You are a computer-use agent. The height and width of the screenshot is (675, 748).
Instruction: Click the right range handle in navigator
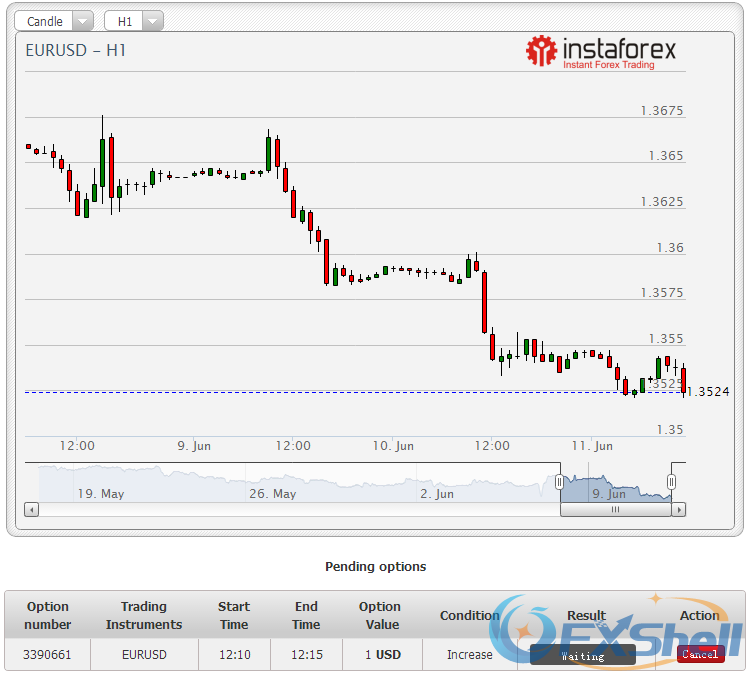tap(671, 483)
